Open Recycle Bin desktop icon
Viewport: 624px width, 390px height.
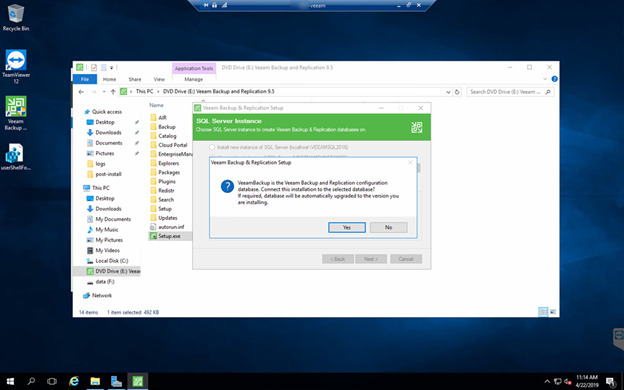[16, 18]
